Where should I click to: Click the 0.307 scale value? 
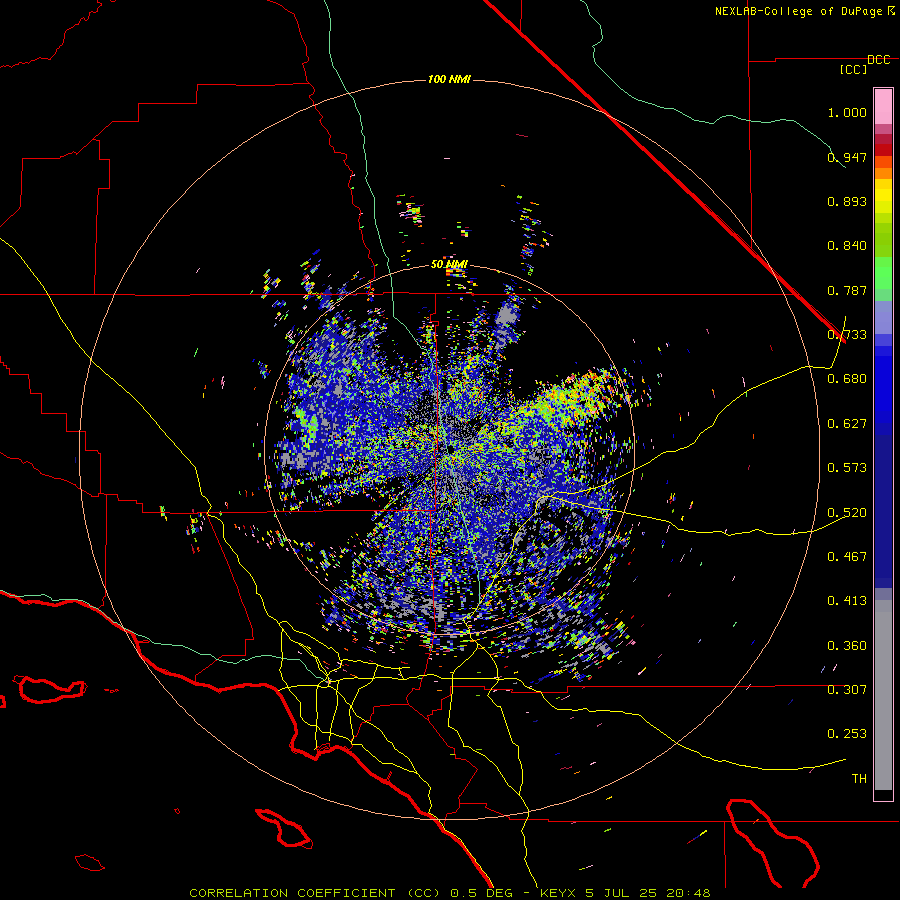[847, 690]
